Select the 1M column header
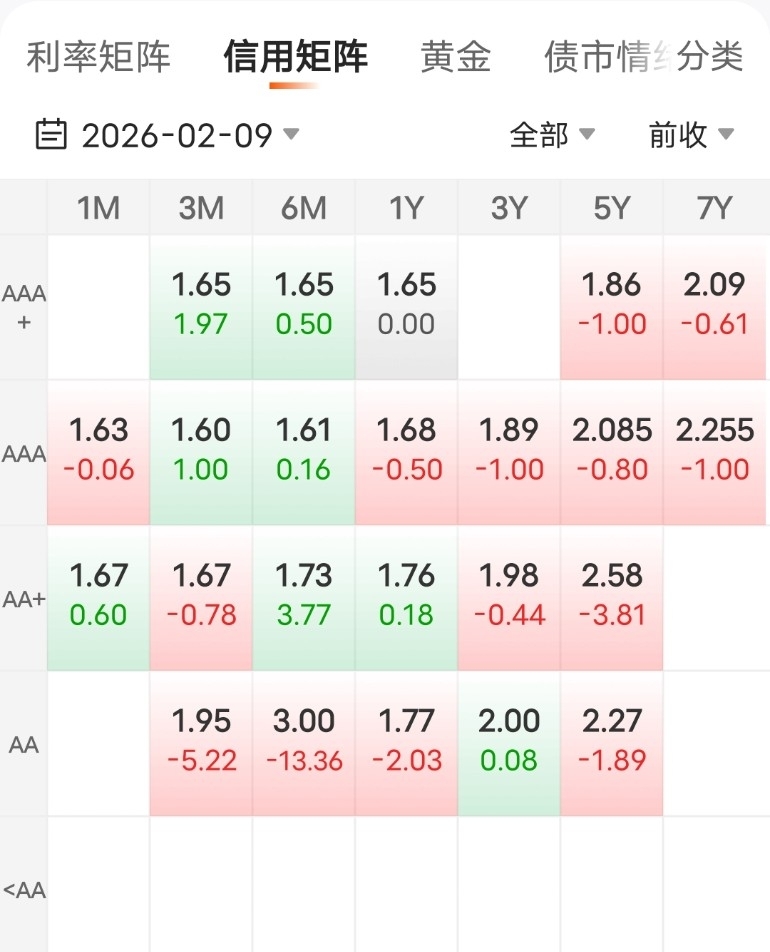 point(98,208)
